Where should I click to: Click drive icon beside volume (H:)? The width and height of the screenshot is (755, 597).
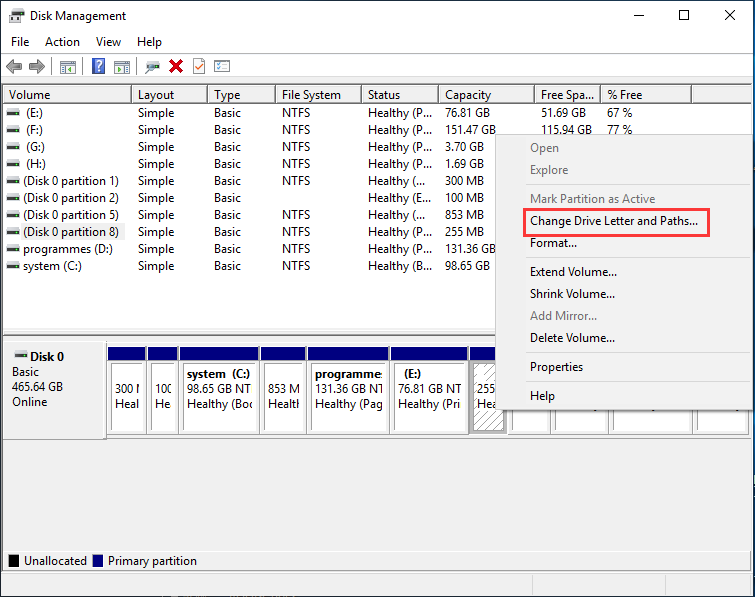(x=13, y=164)
